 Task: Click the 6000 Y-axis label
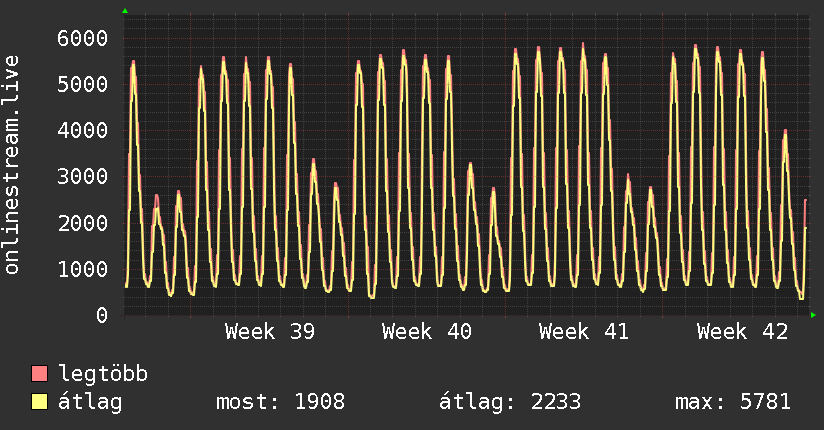(79, 39)
